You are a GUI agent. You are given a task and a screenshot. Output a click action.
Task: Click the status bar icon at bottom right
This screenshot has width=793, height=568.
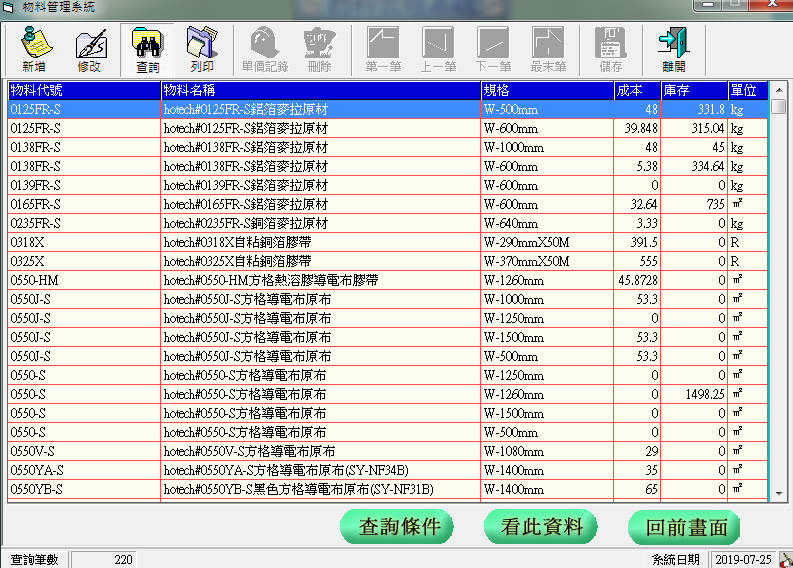785,559
